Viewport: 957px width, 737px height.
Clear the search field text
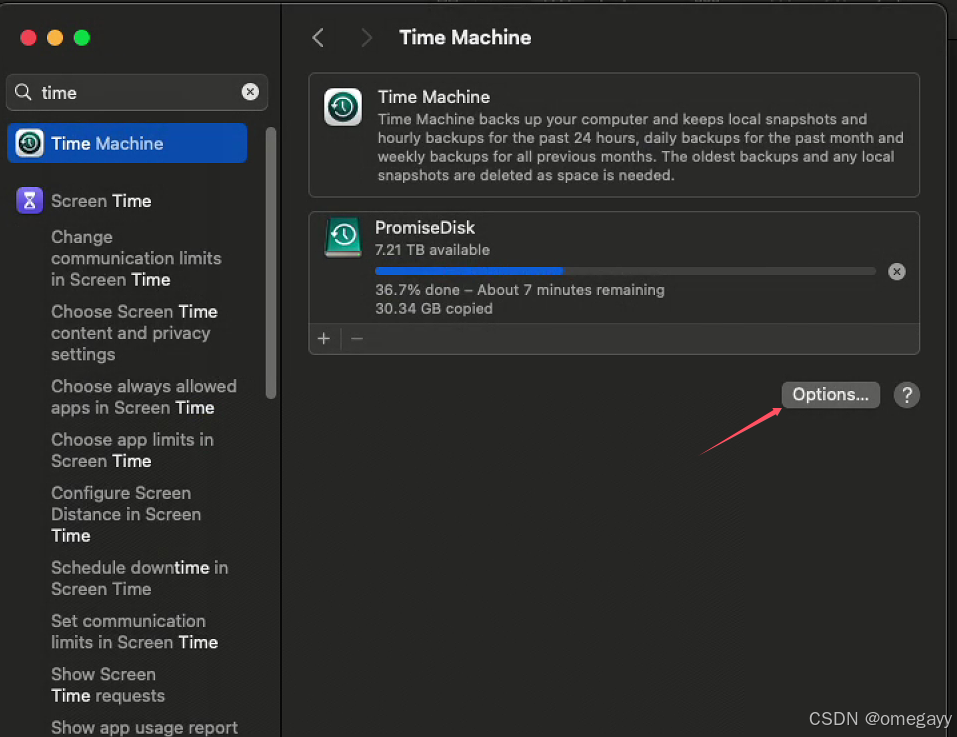click(x=250, y=92)
